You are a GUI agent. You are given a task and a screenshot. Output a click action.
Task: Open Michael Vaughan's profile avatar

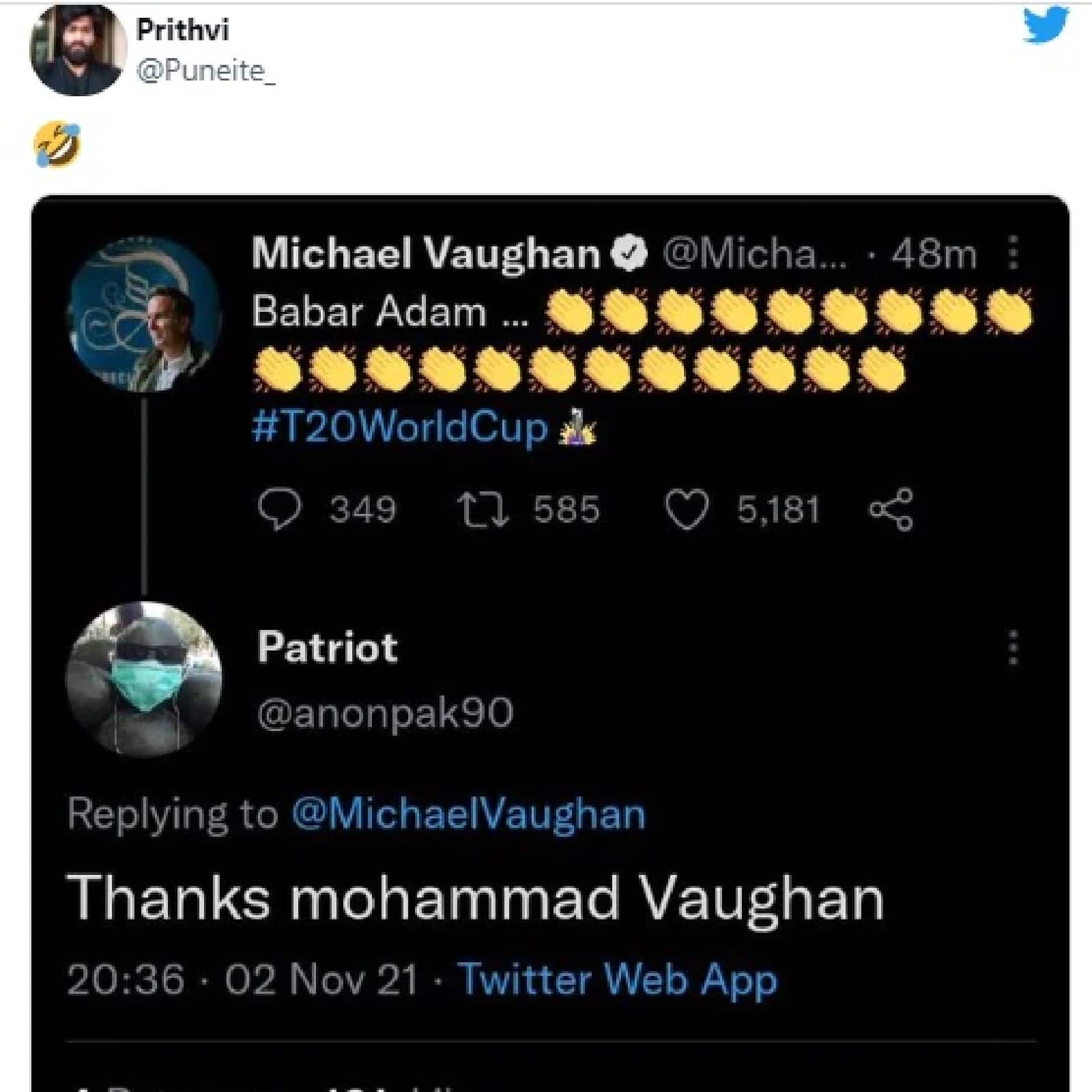[145, 315]
